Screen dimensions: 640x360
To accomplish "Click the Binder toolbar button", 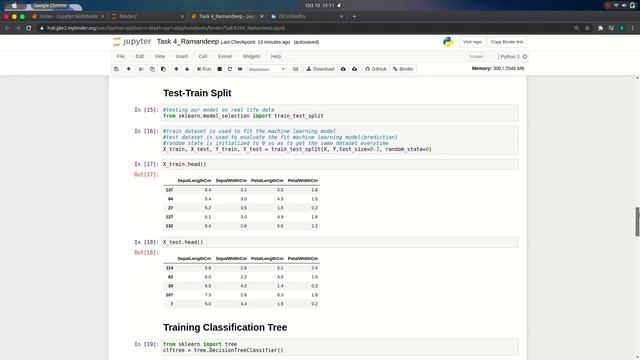I will click(403, 69).
